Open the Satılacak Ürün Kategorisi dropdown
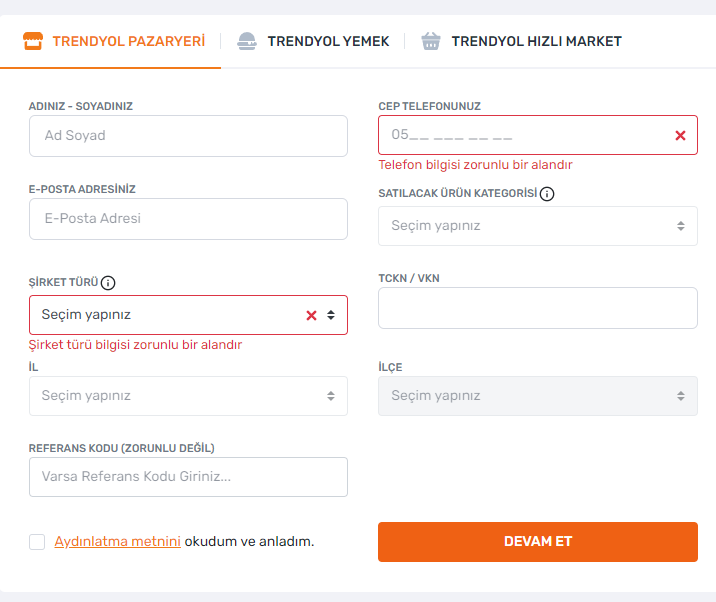The height and width of the screenshot is (602, 716). pos(537,226)
